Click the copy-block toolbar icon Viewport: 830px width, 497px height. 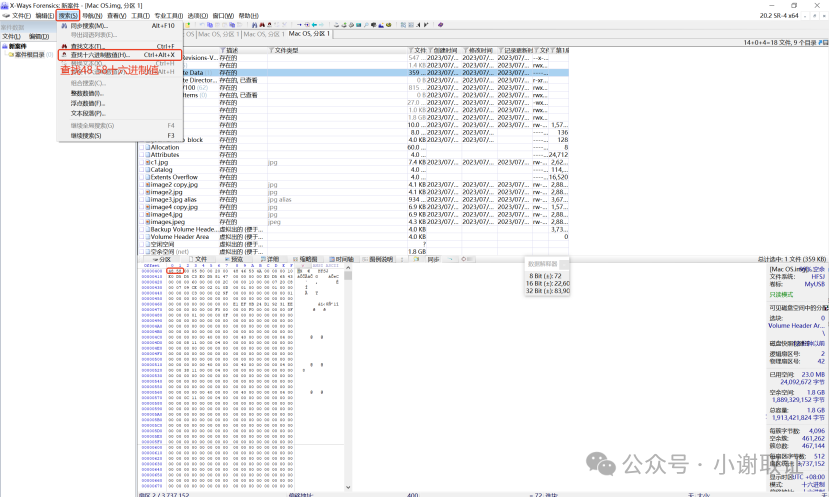pos(210,25)
